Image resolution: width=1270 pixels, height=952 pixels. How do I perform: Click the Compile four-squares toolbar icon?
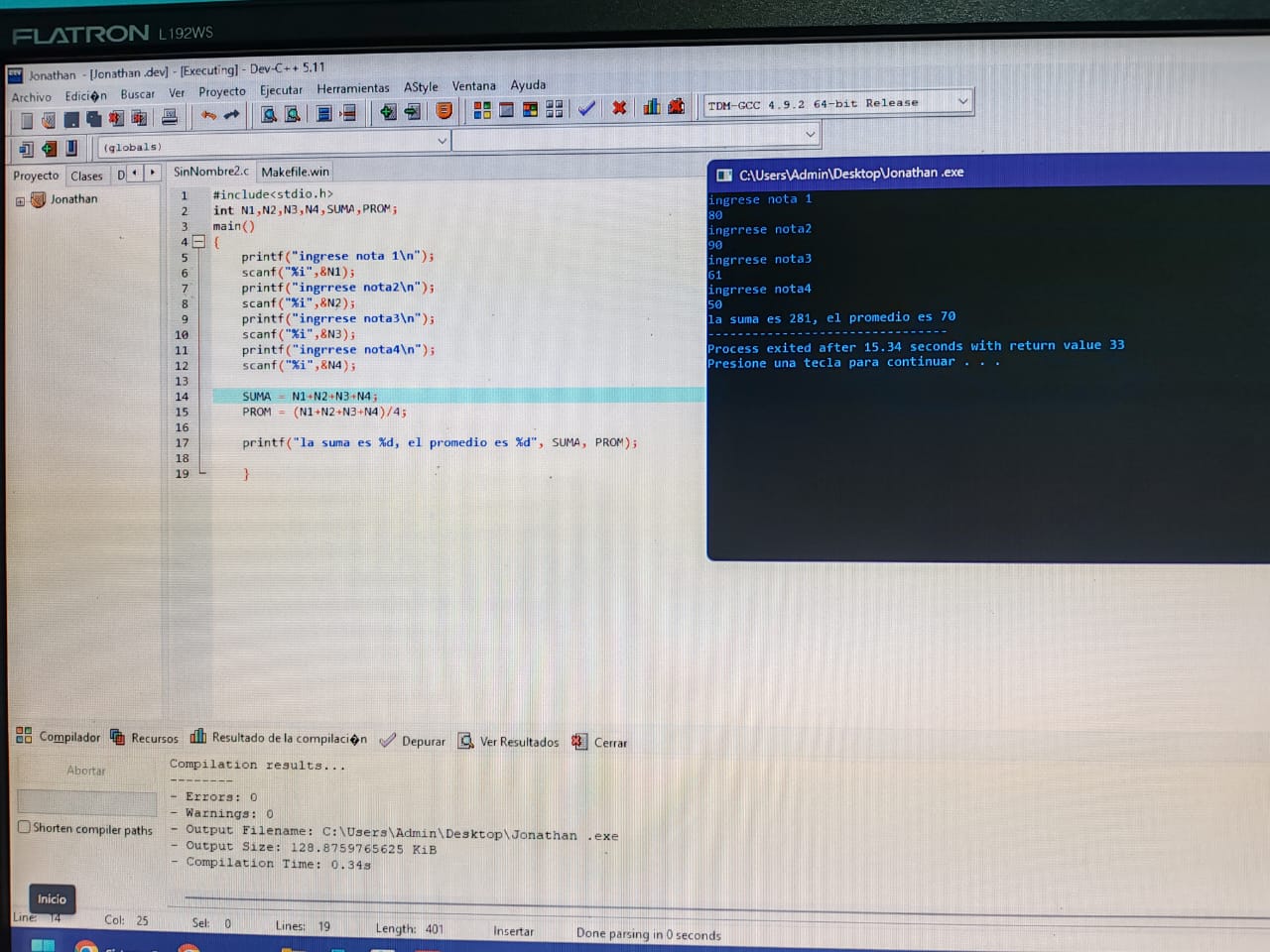482,110
